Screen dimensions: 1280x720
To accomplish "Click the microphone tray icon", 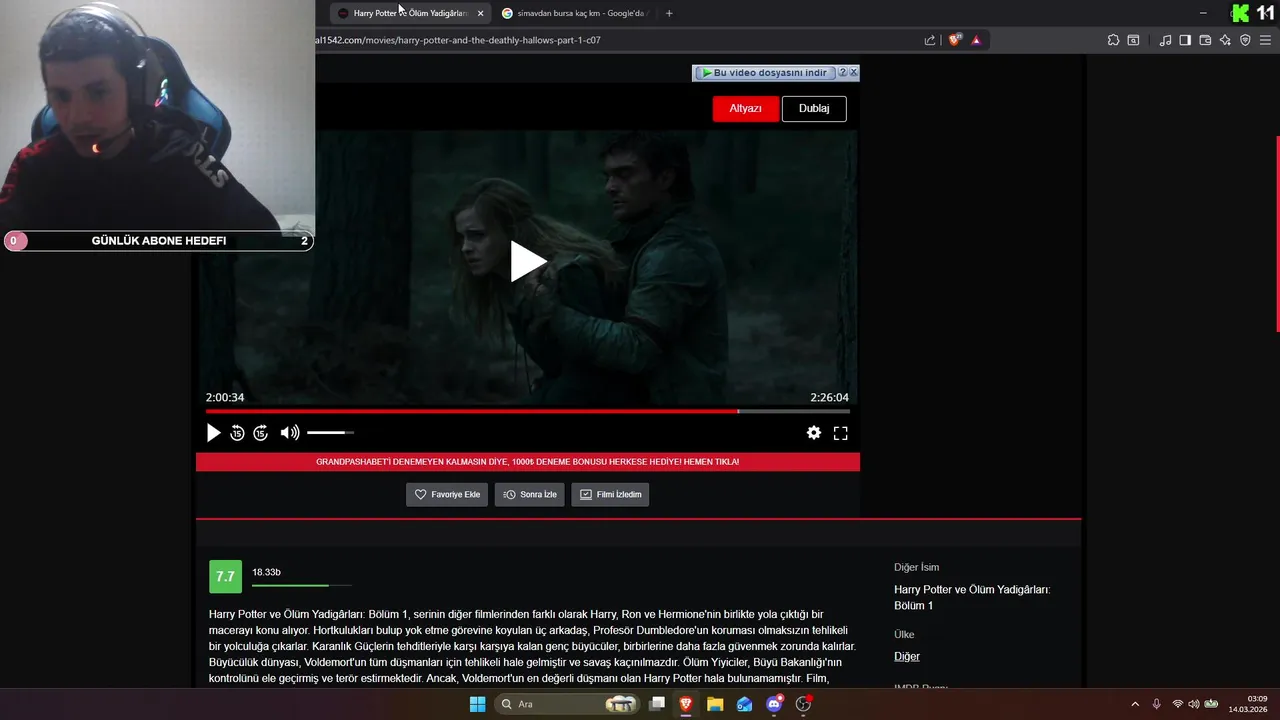I will pyautogui.click(x=1157, y=704).
